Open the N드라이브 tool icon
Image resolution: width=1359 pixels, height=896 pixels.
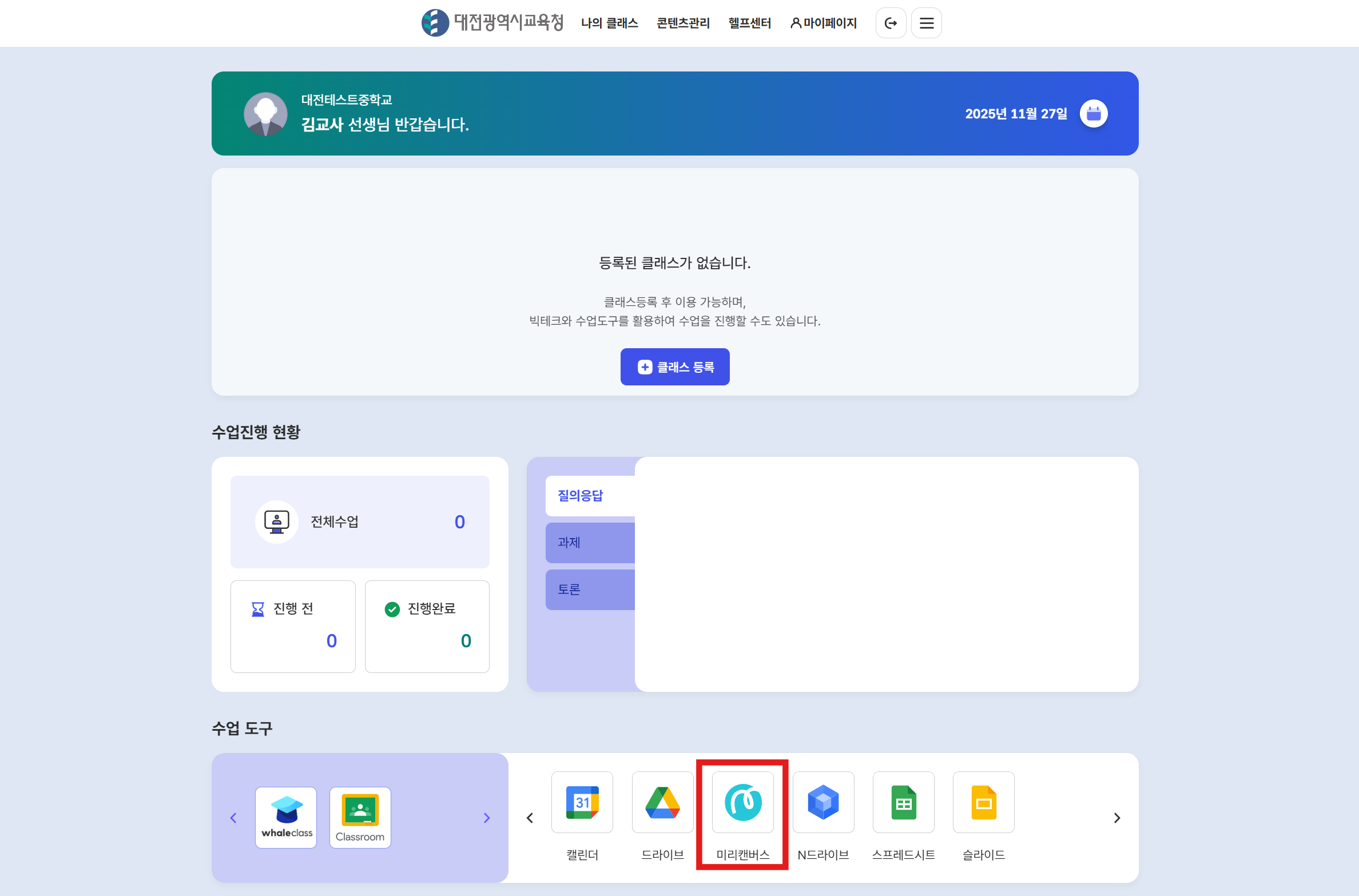(x=823, y=802)
